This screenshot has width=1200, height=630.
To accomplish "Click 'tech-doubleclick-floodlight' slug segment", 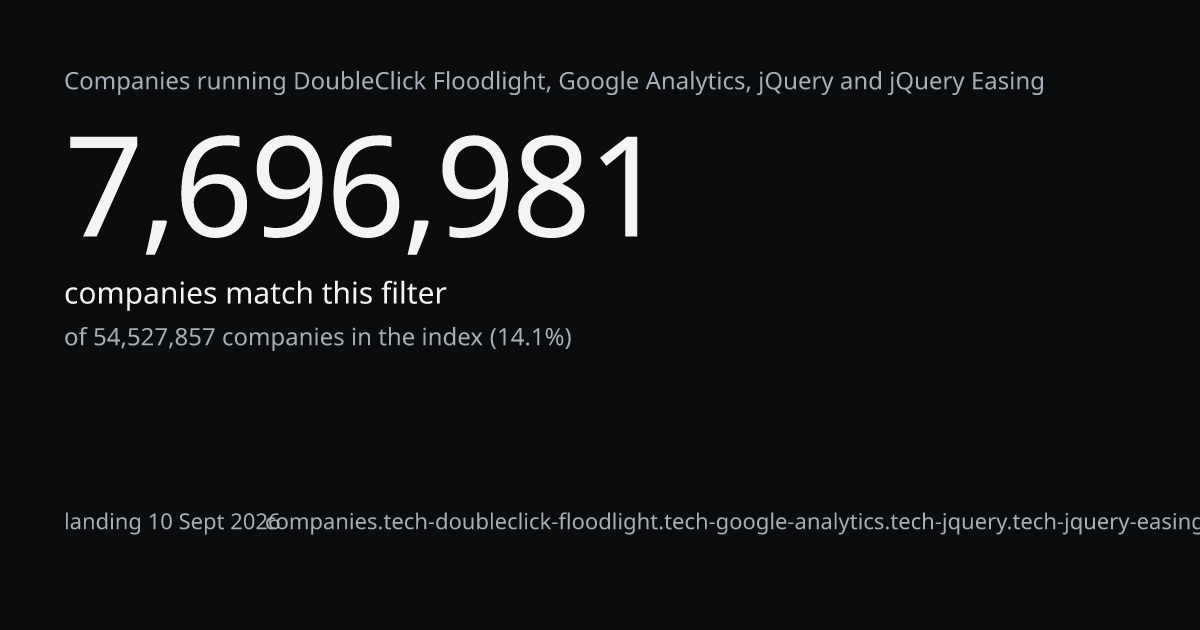I will coord(523,522).
